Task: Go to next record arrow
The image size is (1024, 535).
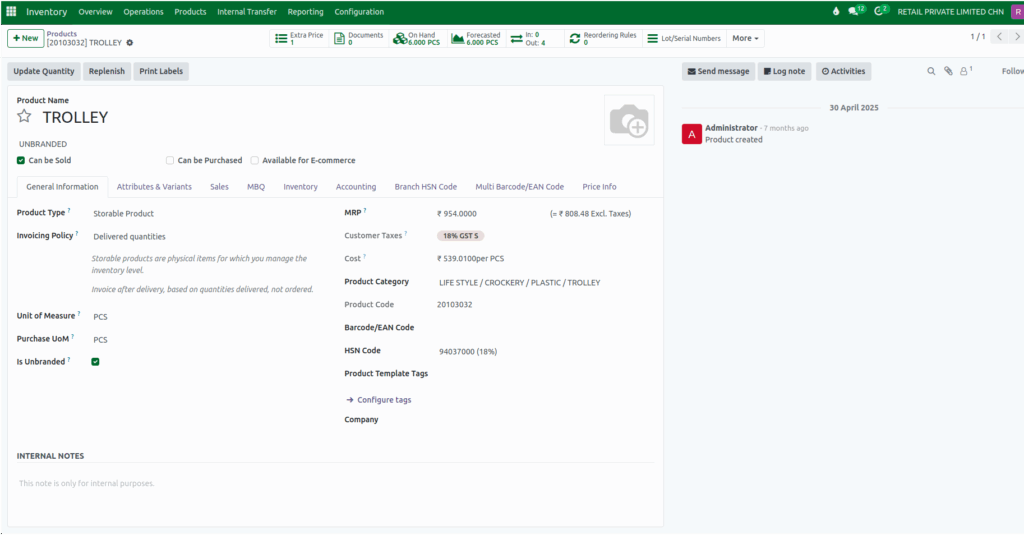Action: 1016,37
